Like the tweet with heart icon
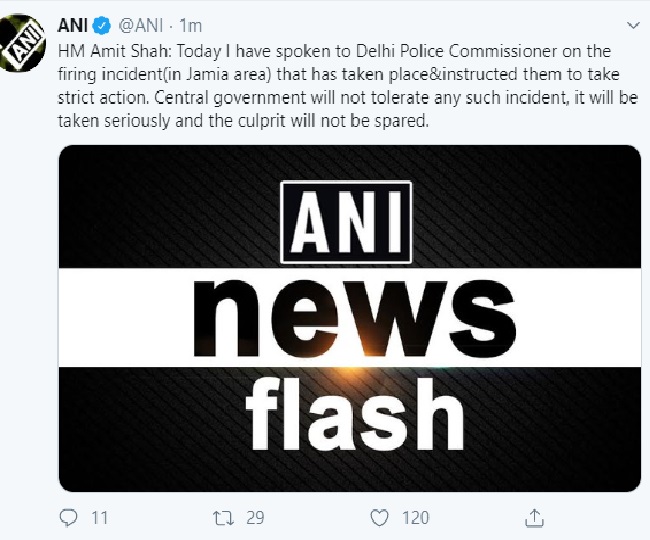The width and height of the screenshot is (650, 540). coord(380,517)
